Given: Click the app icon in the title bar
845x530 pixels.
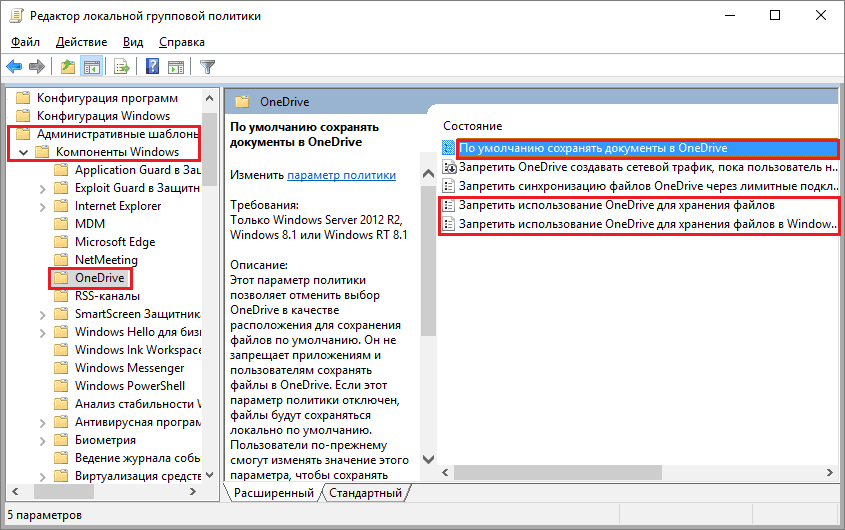Looking at the screenshot, I should click(x=17, y=16).
